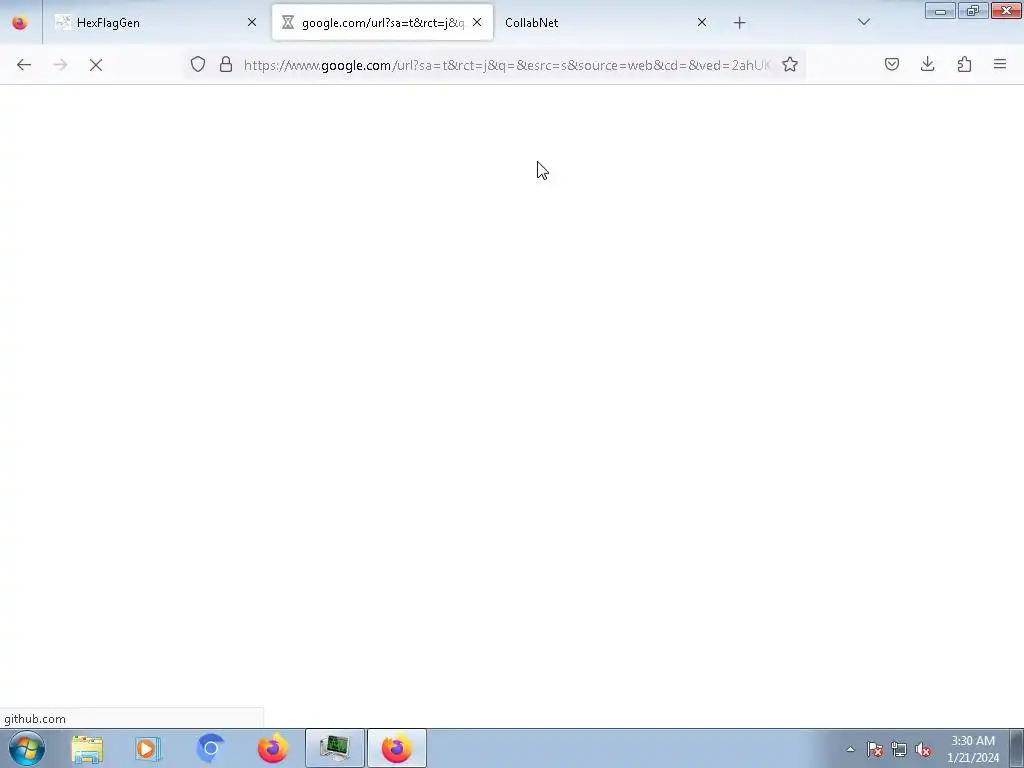Open Firefox View pinned icon
This screenshot has width=1024, height=768.
pos(20,23)
